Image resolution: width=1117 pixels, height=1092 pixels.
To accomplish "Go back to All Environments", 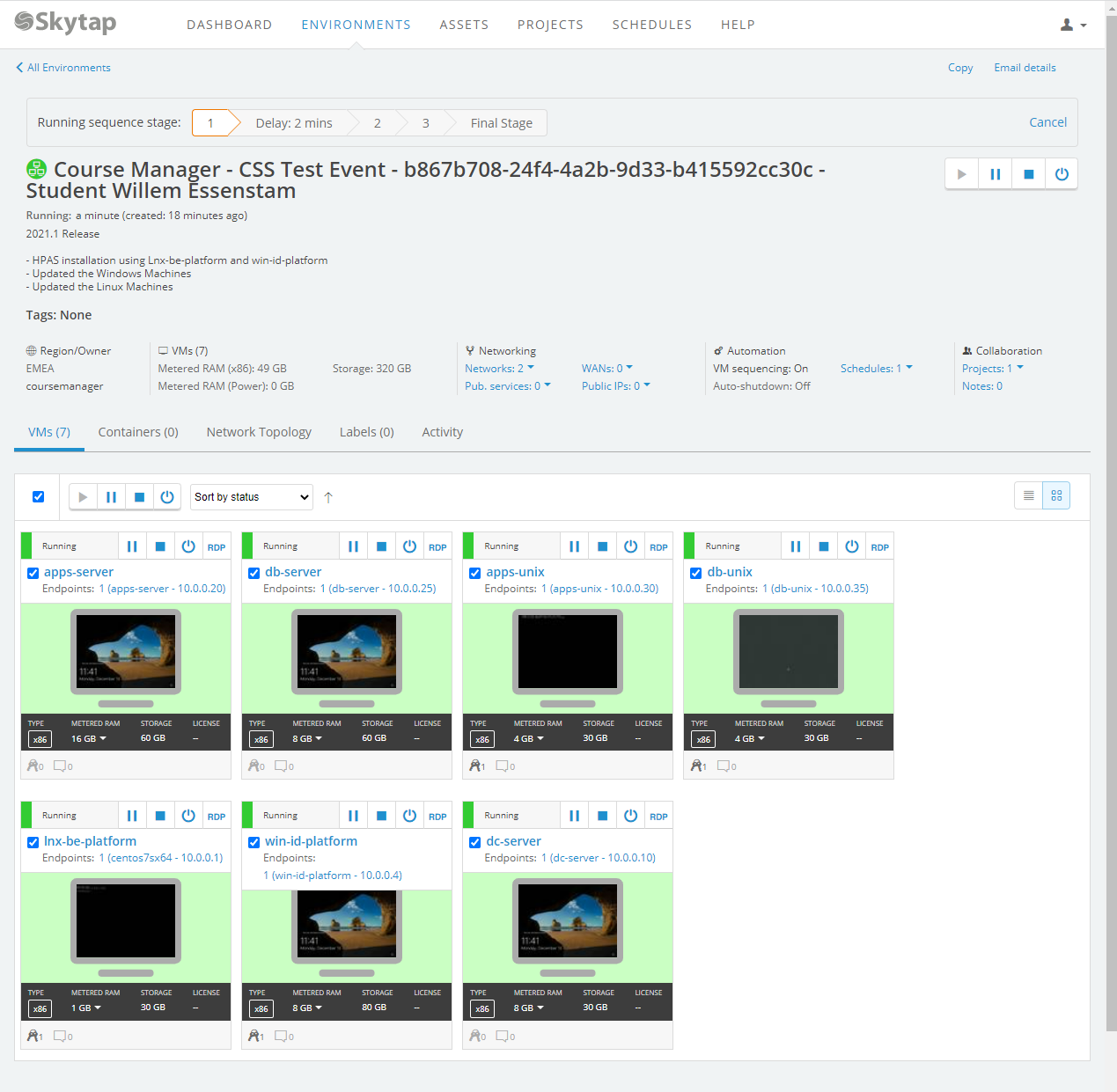I will [63, 68].
